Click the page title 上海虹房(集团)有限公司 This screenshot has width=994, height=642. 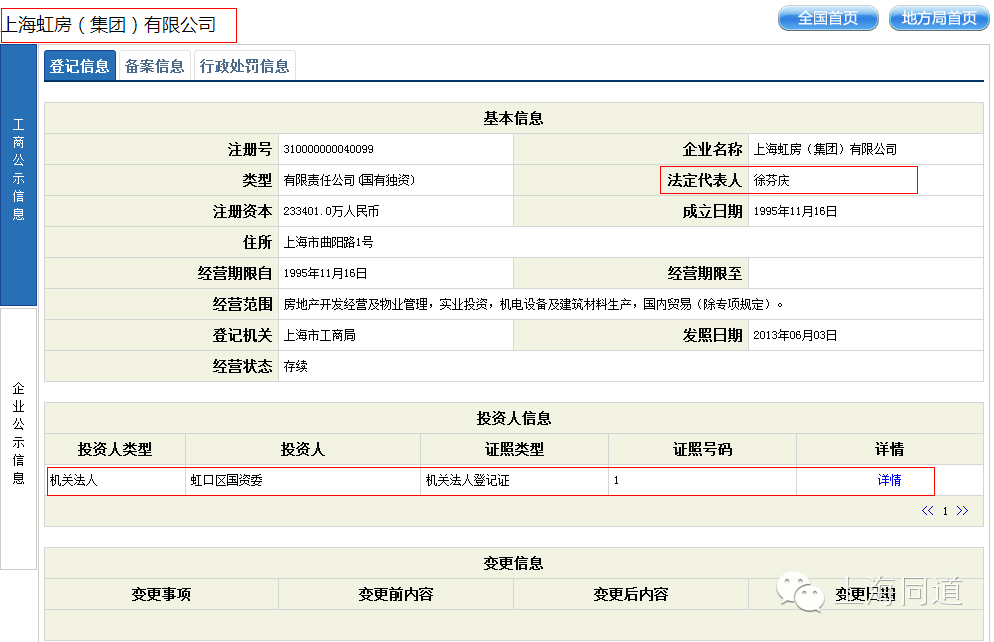109,25
